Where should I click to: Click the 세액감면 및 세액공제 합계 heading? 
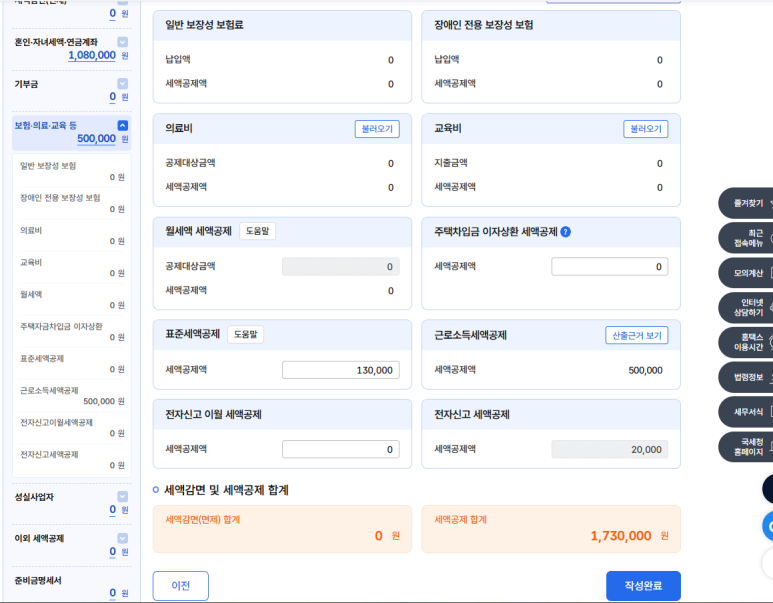pos(226,490)
